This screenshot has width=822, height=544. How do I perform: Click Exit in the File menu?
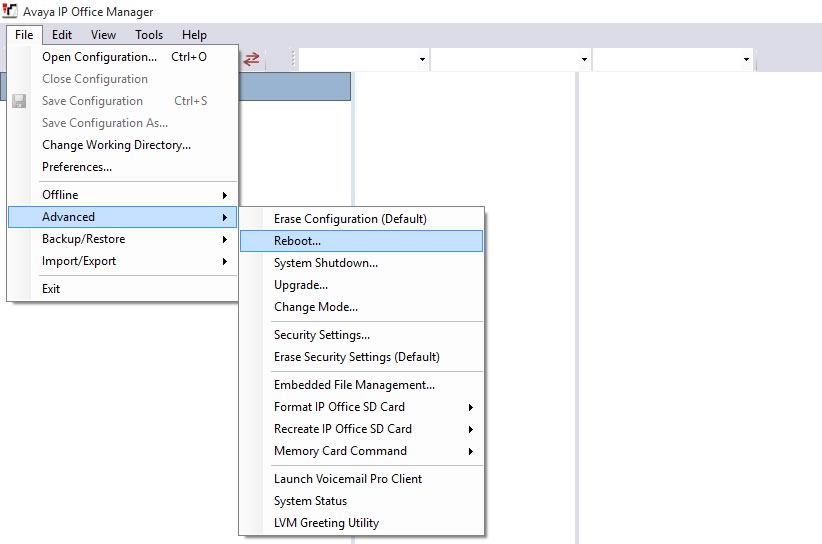(123, 289)
